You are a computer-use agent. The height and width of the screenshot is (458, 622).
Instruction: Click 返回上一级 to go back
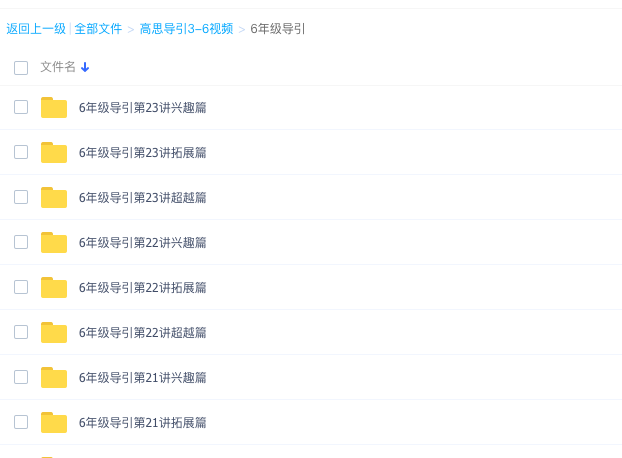[x=36, y=29]
